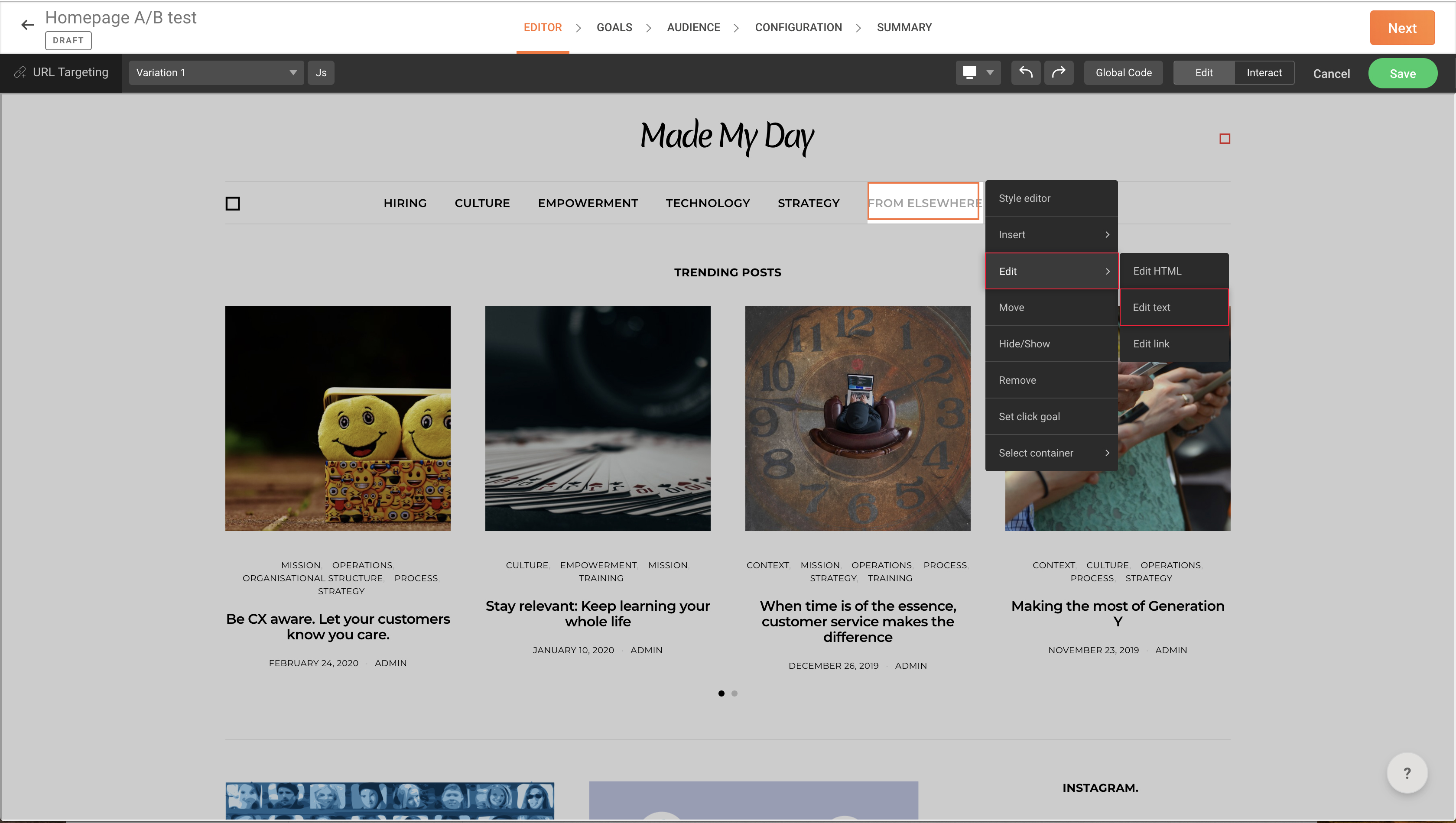1456x823 pixels.
Task: Click the small red square icon
Action: click(1225, 139)
